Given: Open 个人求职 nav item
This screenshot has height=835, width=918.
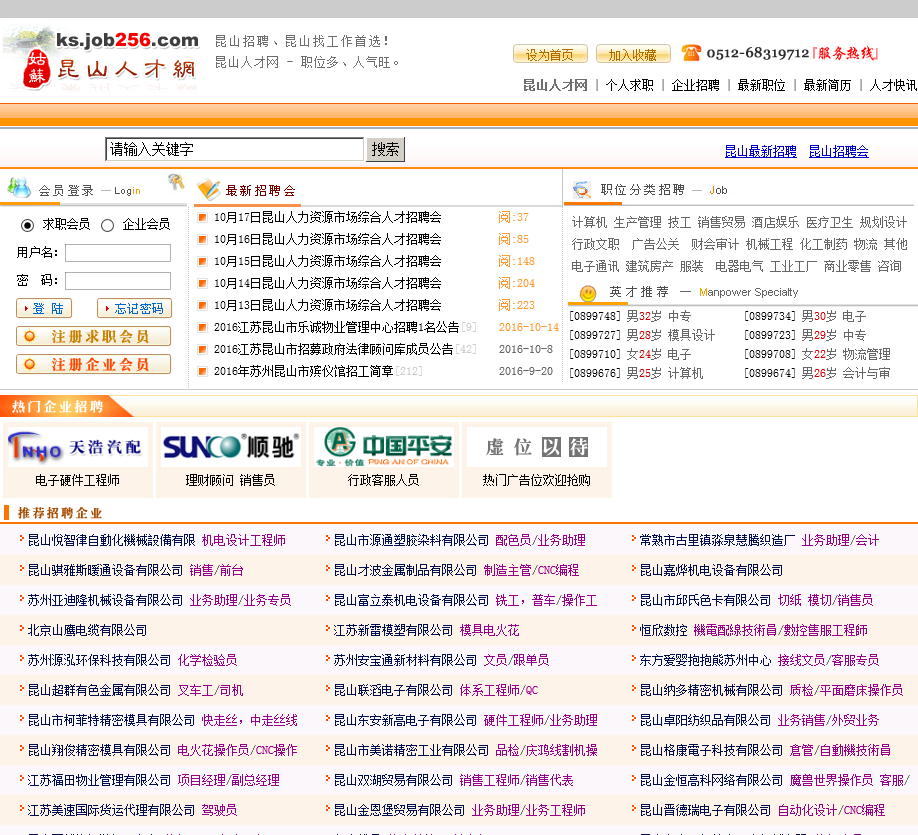Looking at the screenshot, I should 629,85.
